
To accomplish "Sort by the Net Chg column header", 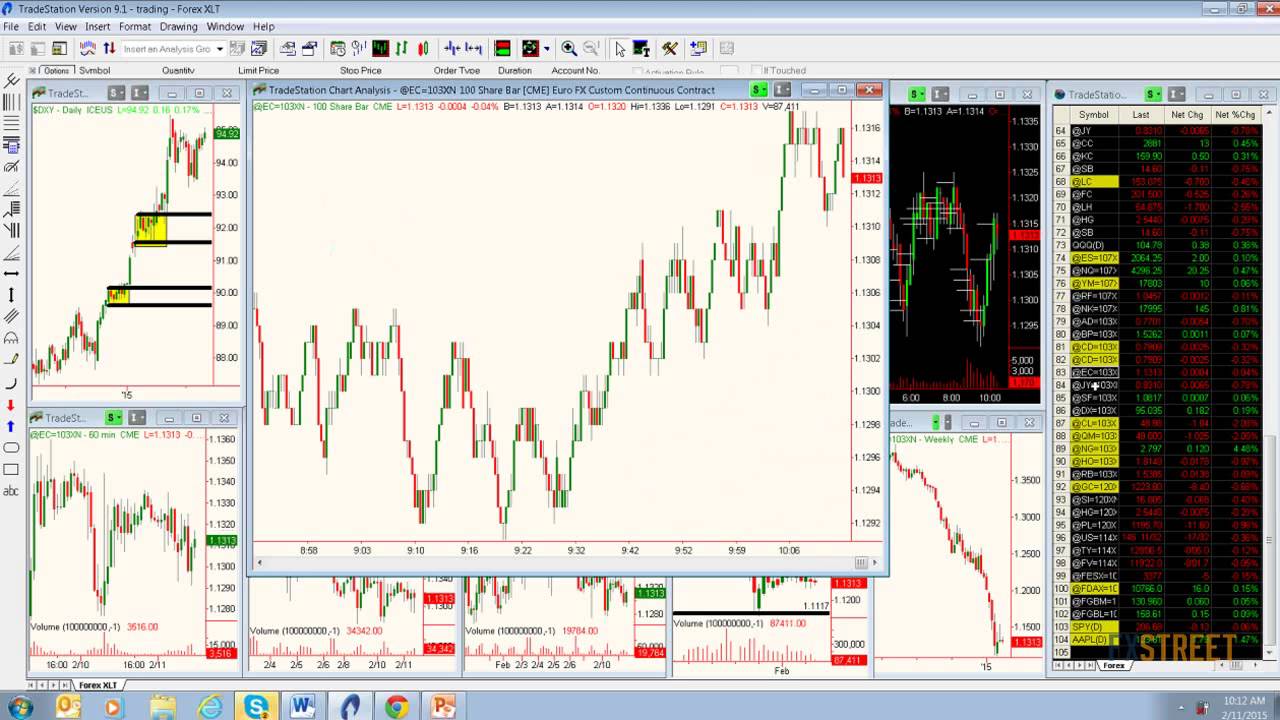I will (1187, 115).
